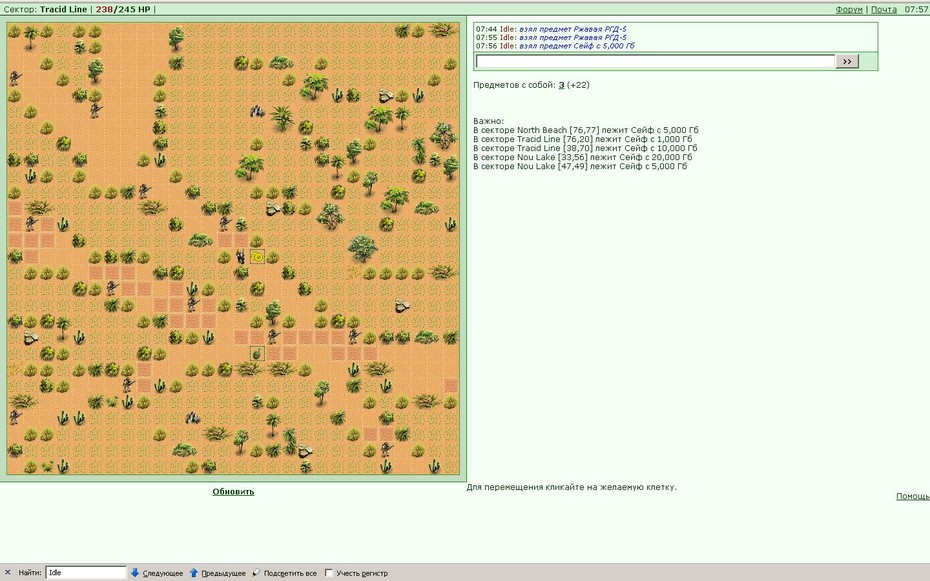Click the yellow safe item beside the player
The image size is (930, 581).
coord(257,257)
